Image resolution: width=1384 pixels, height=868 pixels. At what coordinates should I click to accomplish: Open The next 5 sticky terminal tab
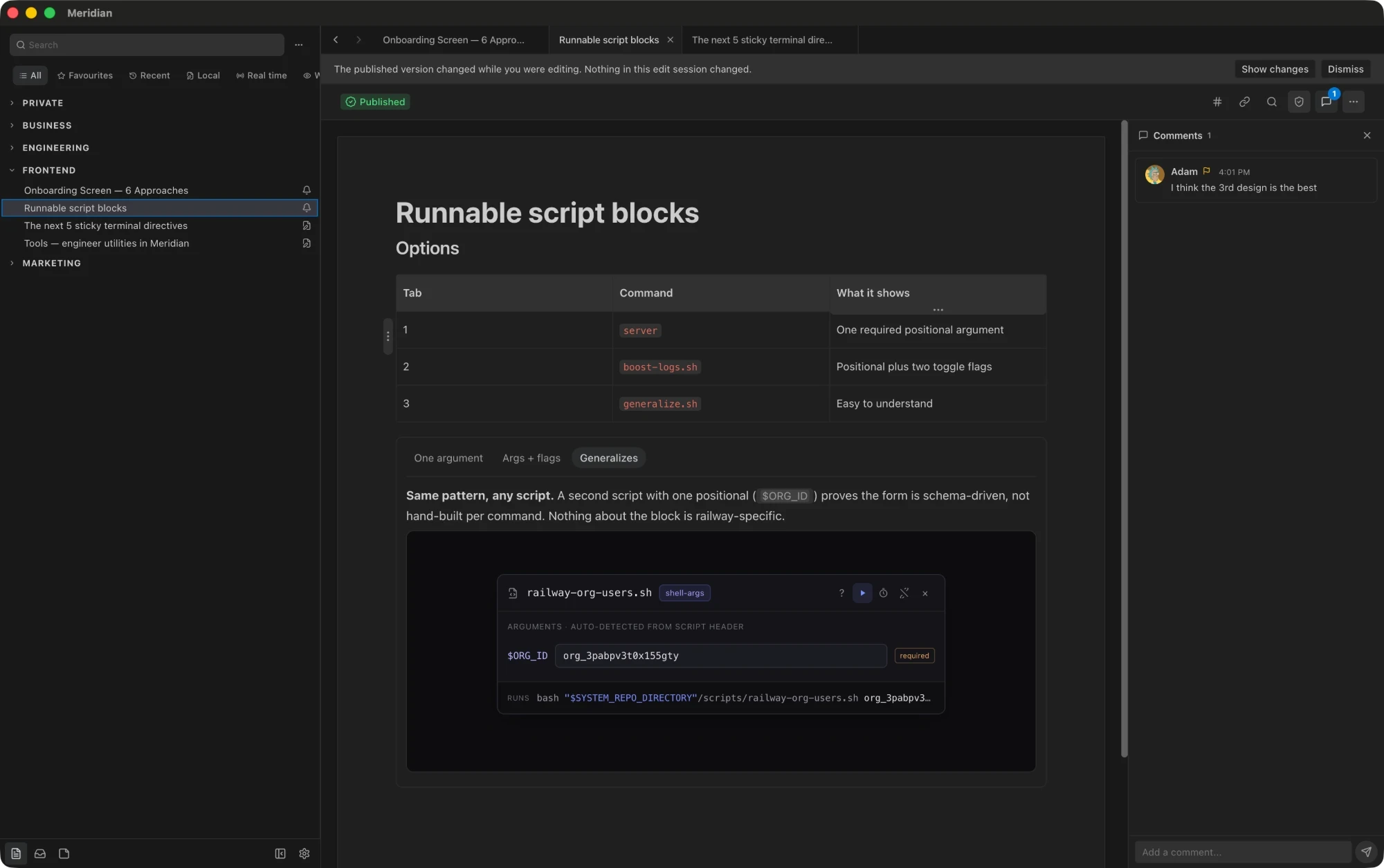pyautogui.click(x=768, y=40)
